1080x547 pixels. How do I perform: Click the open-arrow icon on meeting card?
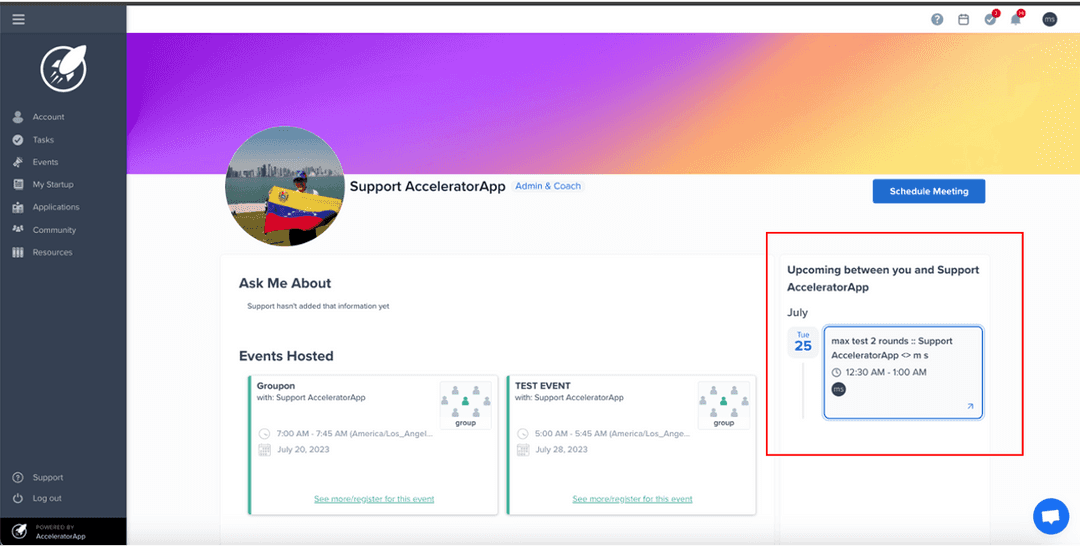click(x=970, y=406)
